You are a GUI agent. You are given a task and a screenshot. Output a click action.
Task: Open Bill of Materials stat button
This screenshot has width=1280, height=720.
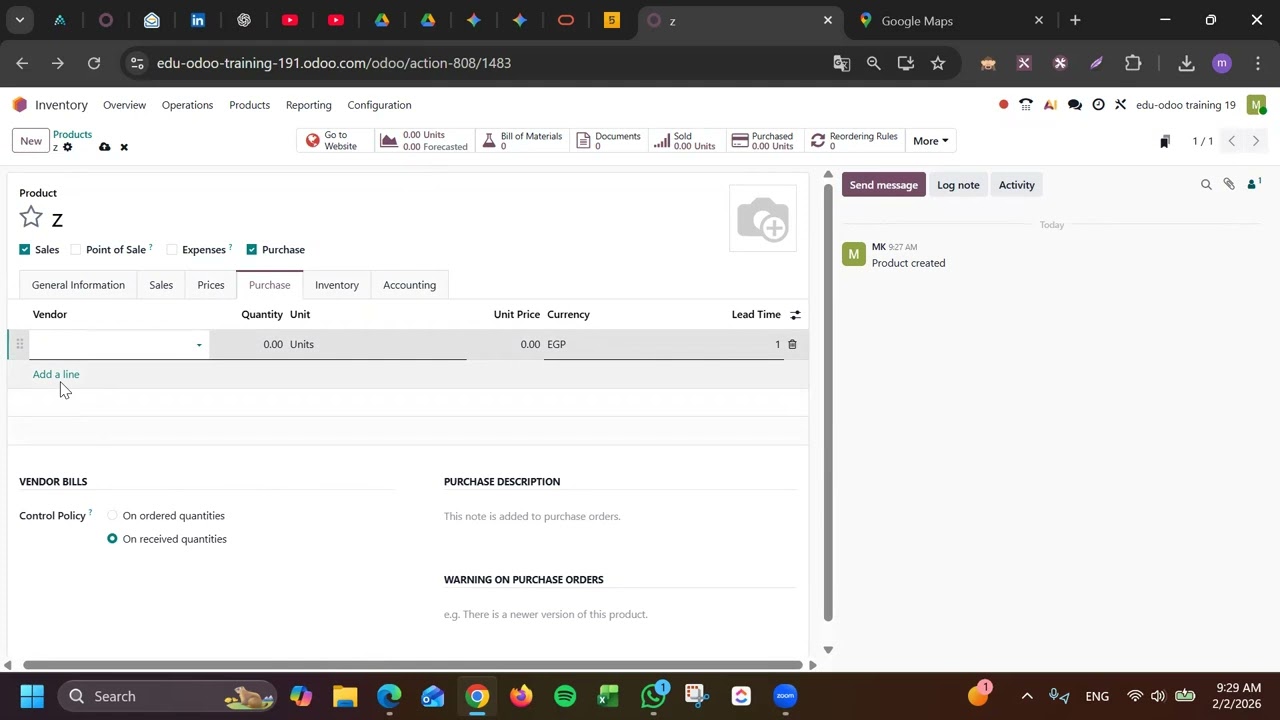(522, 141)
